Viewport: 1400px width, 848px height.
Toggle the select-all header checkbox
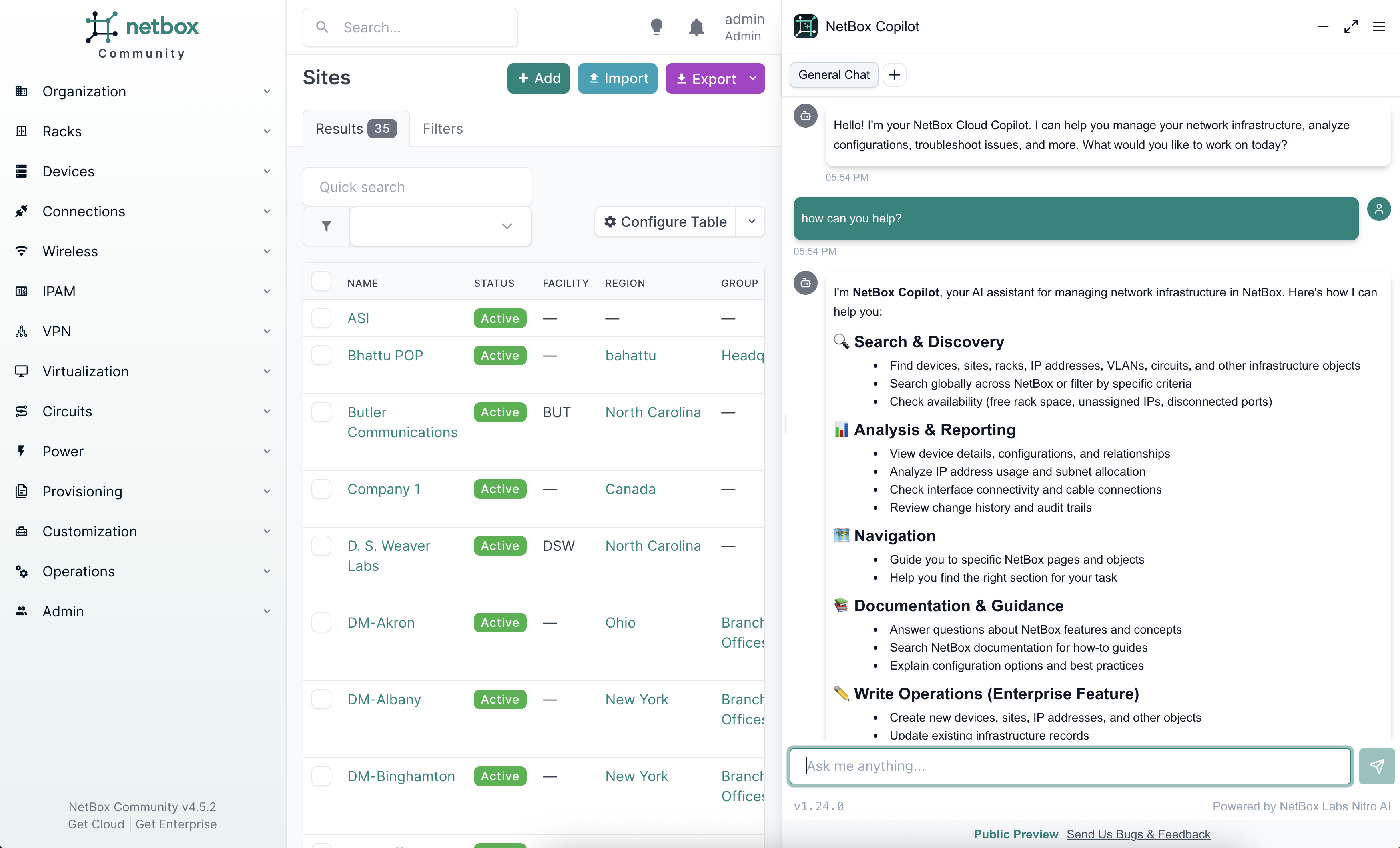tap(322, 282)
